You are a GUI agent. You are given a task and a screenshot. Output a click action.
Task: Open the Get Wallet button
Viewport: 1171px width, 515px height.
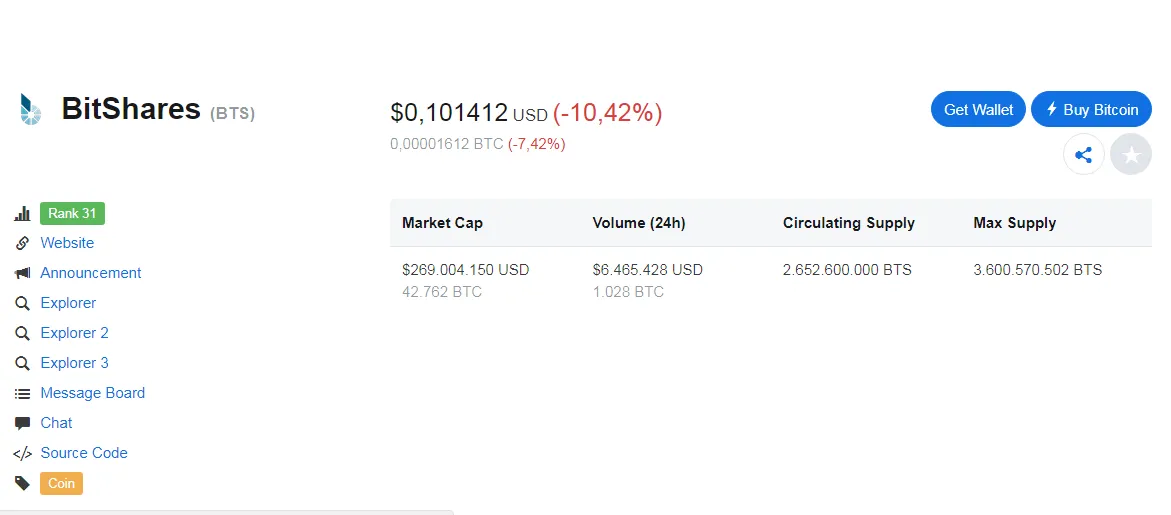pyautogui.click(x=978, y=110)
